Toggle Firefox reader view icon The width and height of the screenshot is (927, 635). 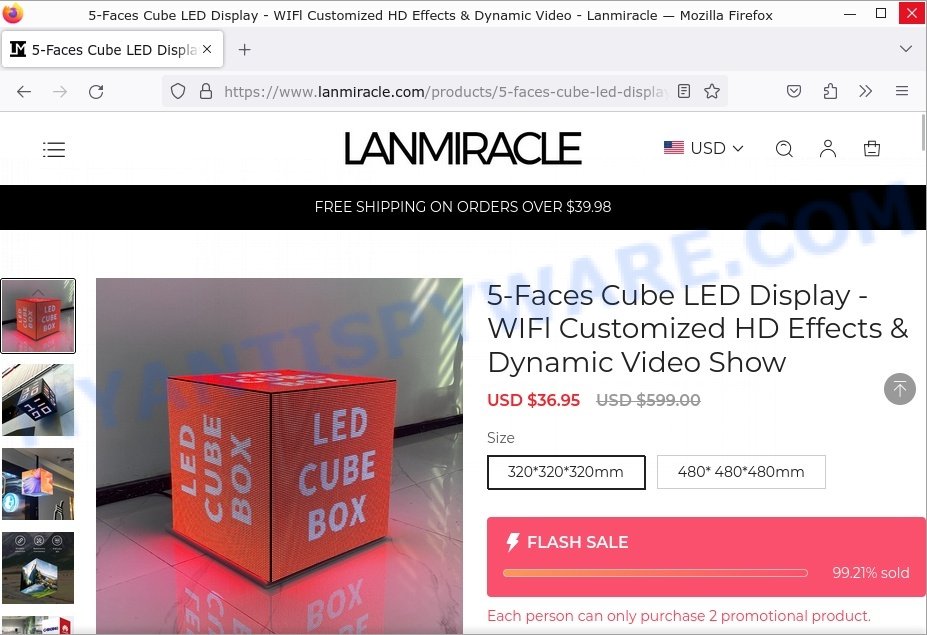(x=684, y=91)
